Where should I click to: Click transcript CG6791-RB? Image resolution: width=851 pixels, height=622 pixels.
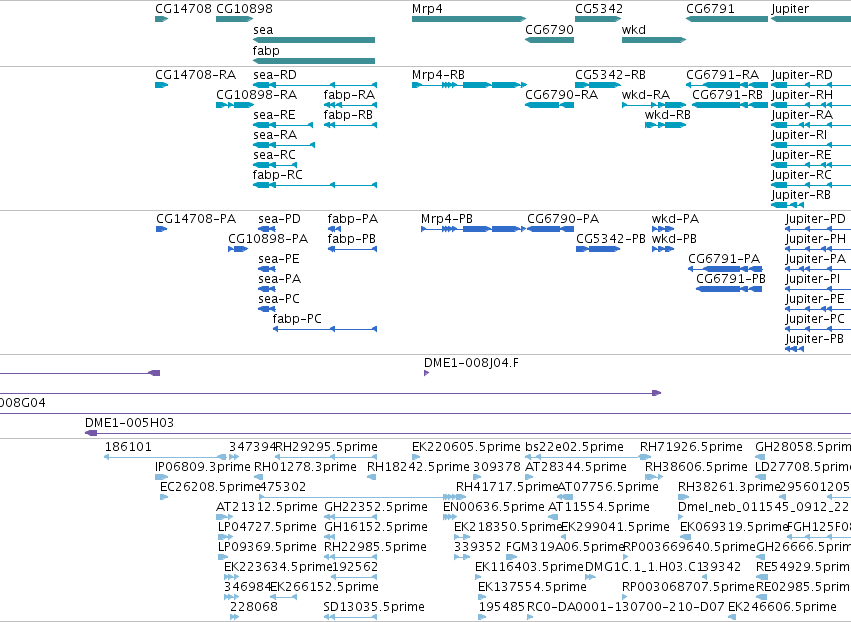tap(730, 105)
